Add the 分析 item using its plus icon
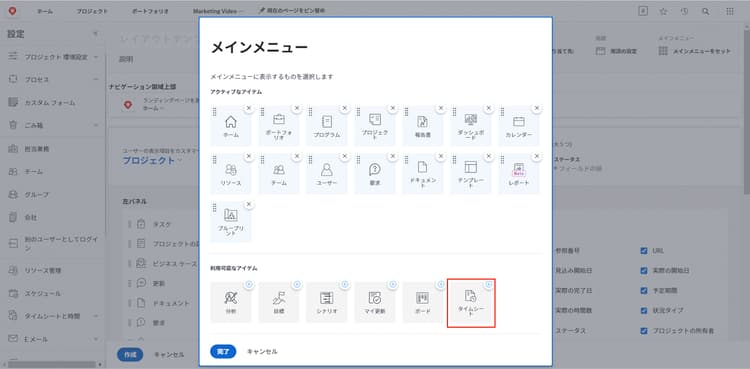750x369 pixels. [x=249, y=285]
